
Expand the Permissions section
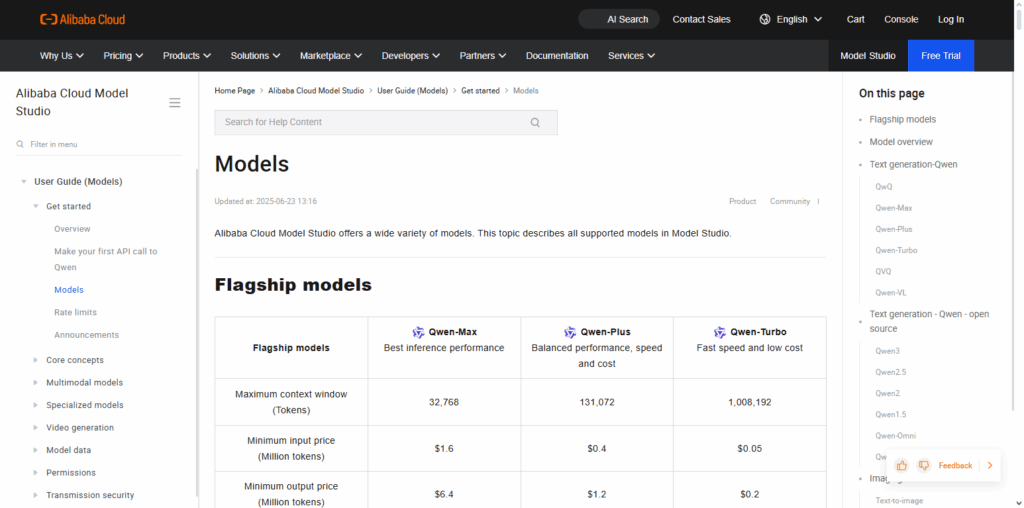pyautogui.click(x=36, y=473)
